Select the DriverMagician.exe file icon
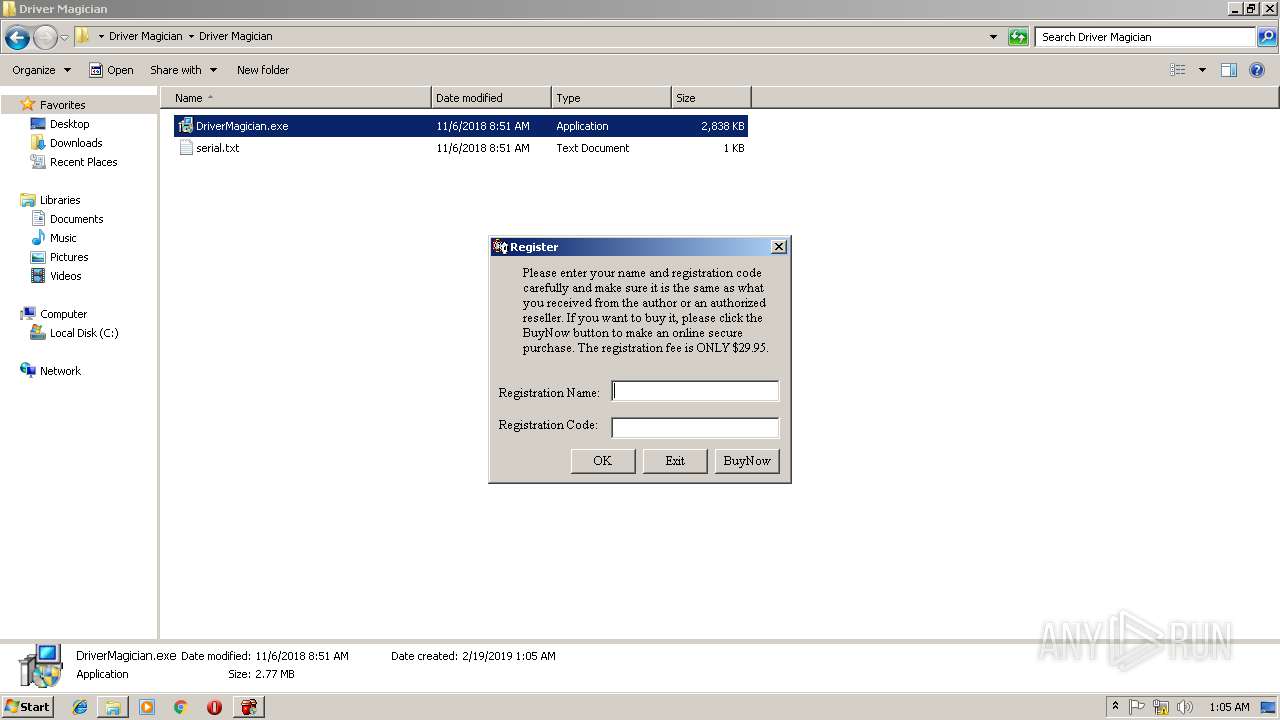 185,126
